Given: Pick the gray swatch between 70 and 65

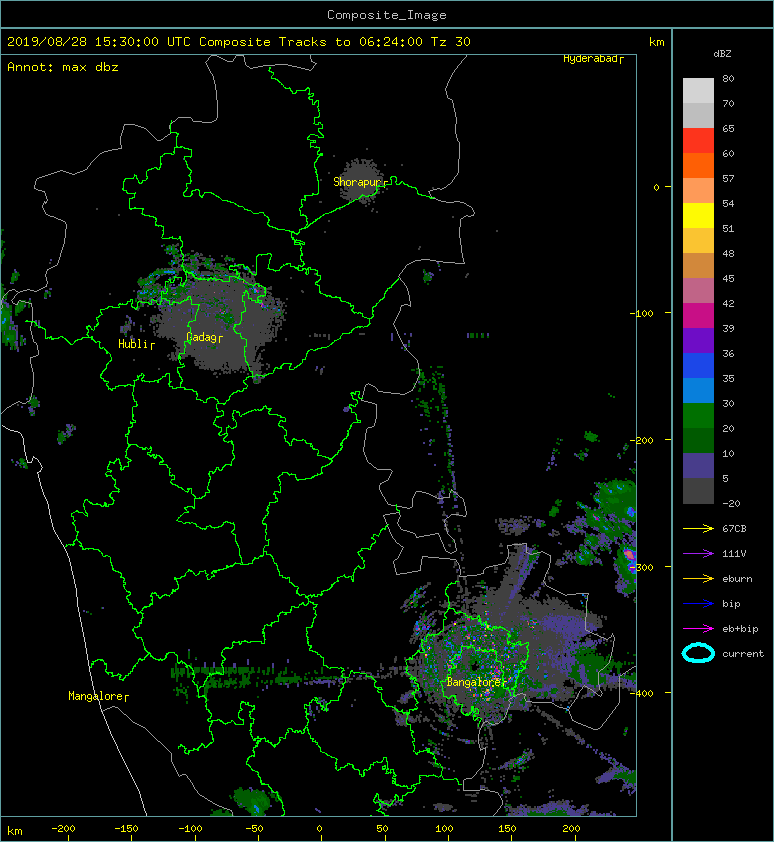Looking at the screenshot, I should pos(698,115).
